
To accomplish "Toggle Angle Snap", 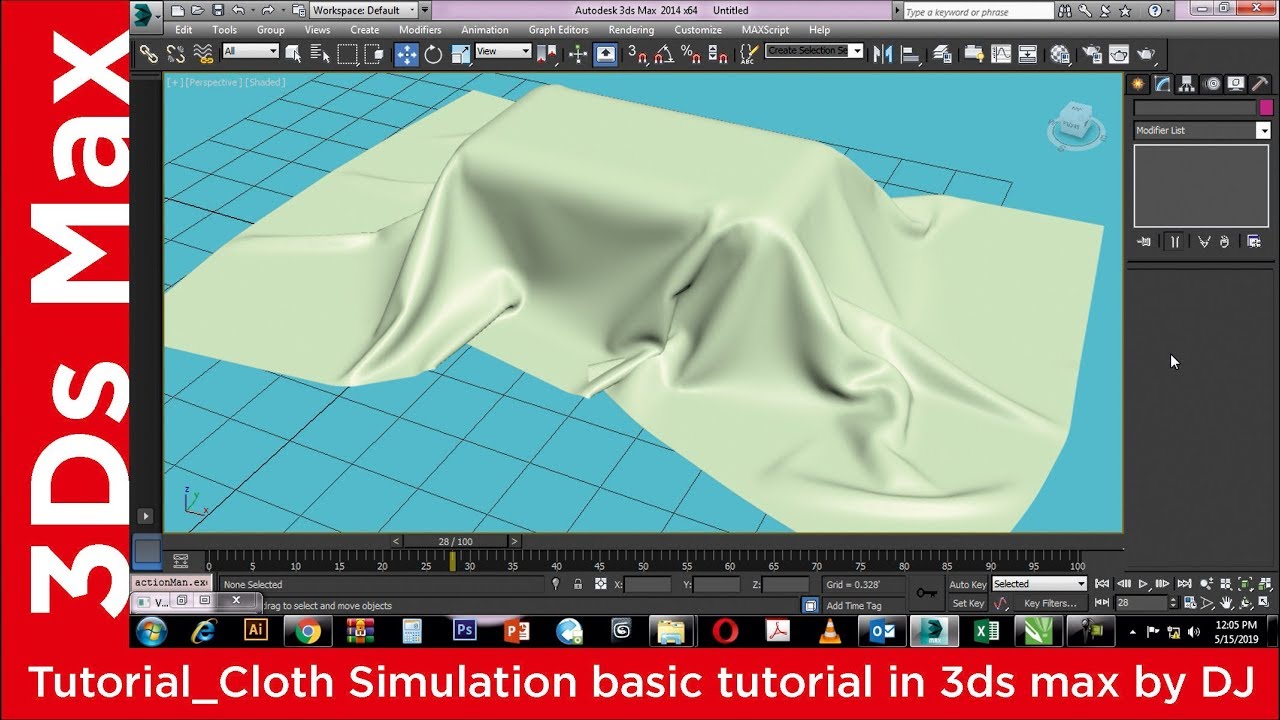I will point(664,54).
